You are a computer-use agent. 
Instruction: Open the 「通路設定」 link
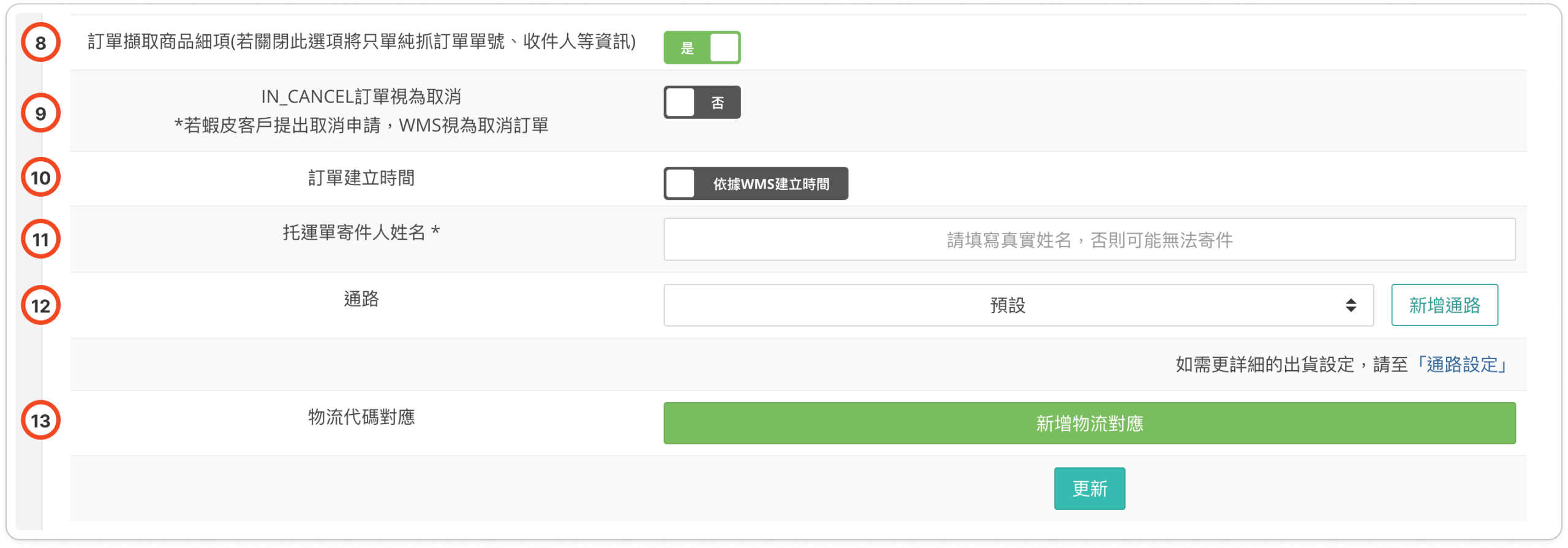pos(1461,365)
